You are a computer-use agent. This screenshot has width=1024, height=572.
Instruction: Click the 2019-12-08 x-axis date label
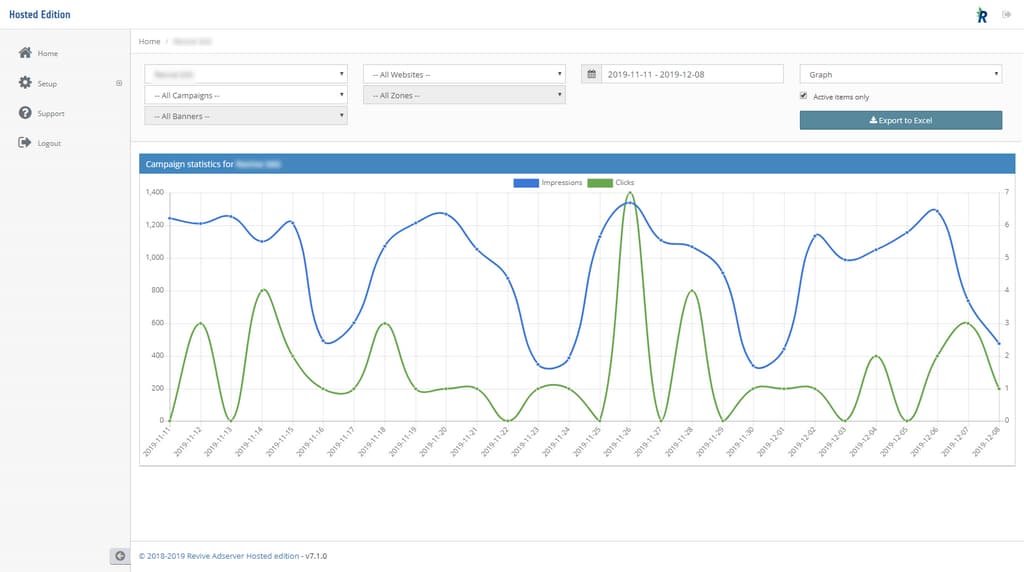[x=986, y=441]
